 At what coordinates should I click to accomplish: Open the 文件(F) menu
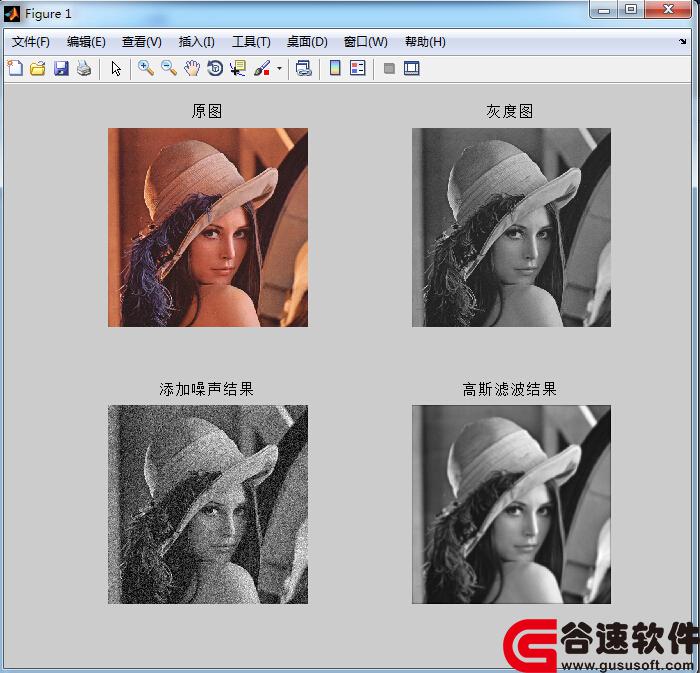(x=31, y=42)
